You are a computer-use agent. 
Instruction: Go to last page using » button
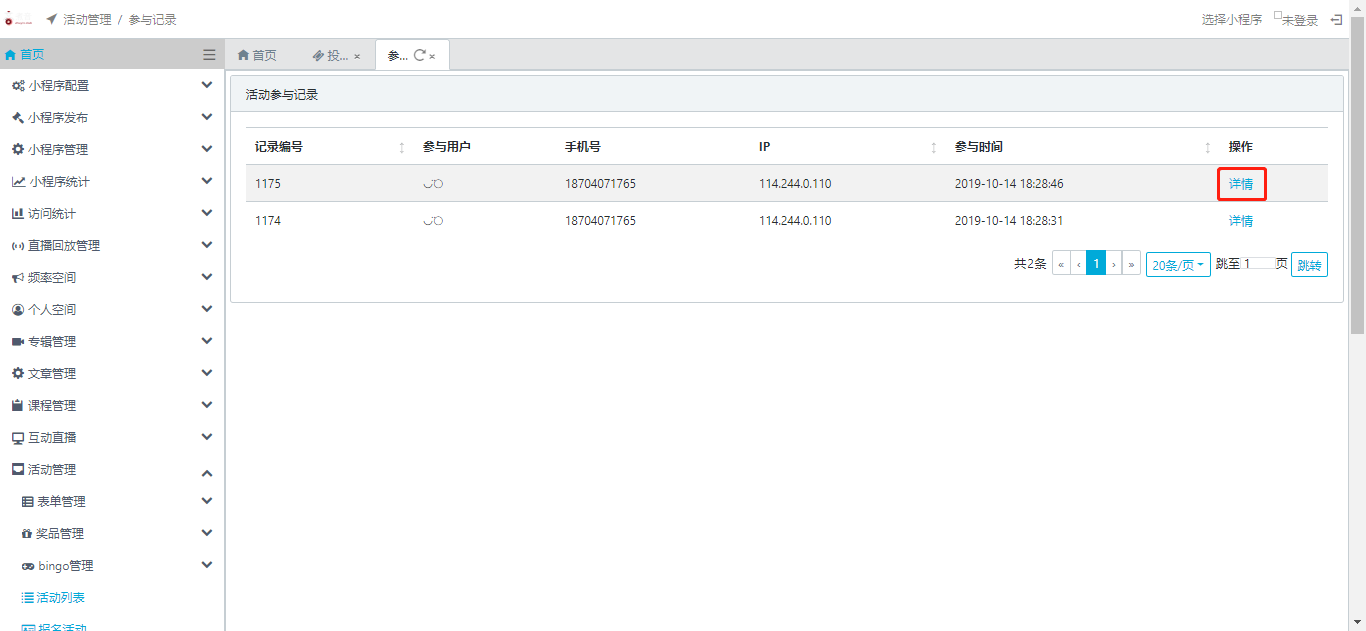coord(1131,264)
